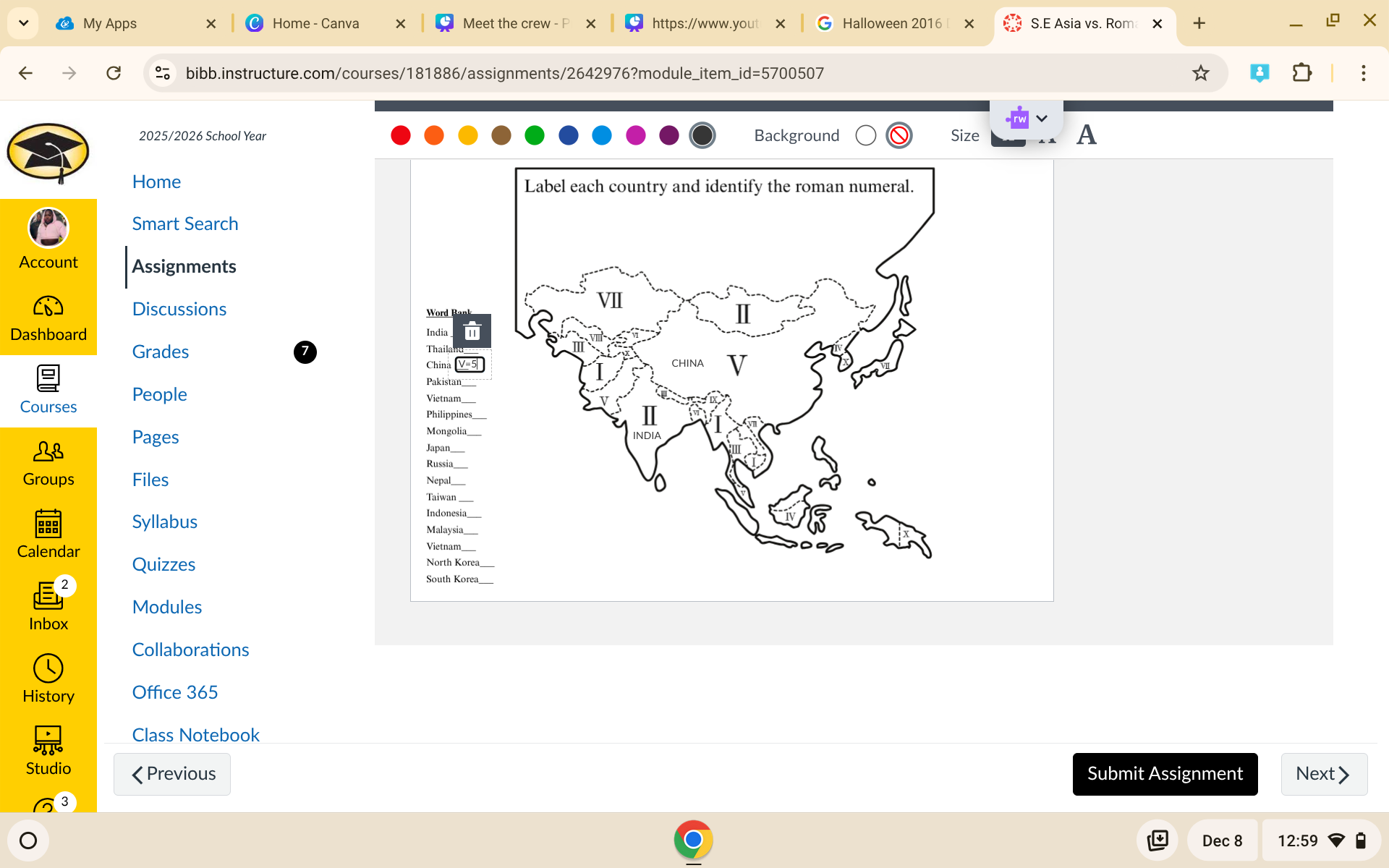This screenshot has width=1389, height=868.
Task: Open the History panel in the sidebar
Action: pyautogui.click(x=48, y=678)
